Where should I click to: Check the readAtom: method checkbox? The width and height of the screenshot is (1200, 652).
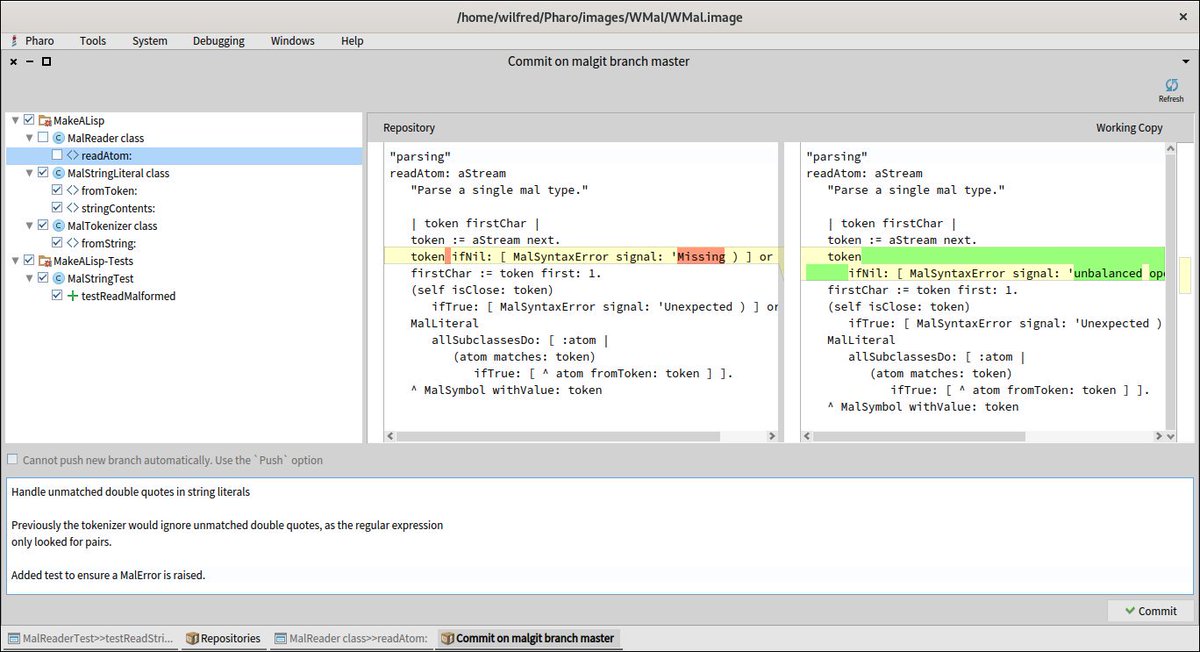click(57, 155)
